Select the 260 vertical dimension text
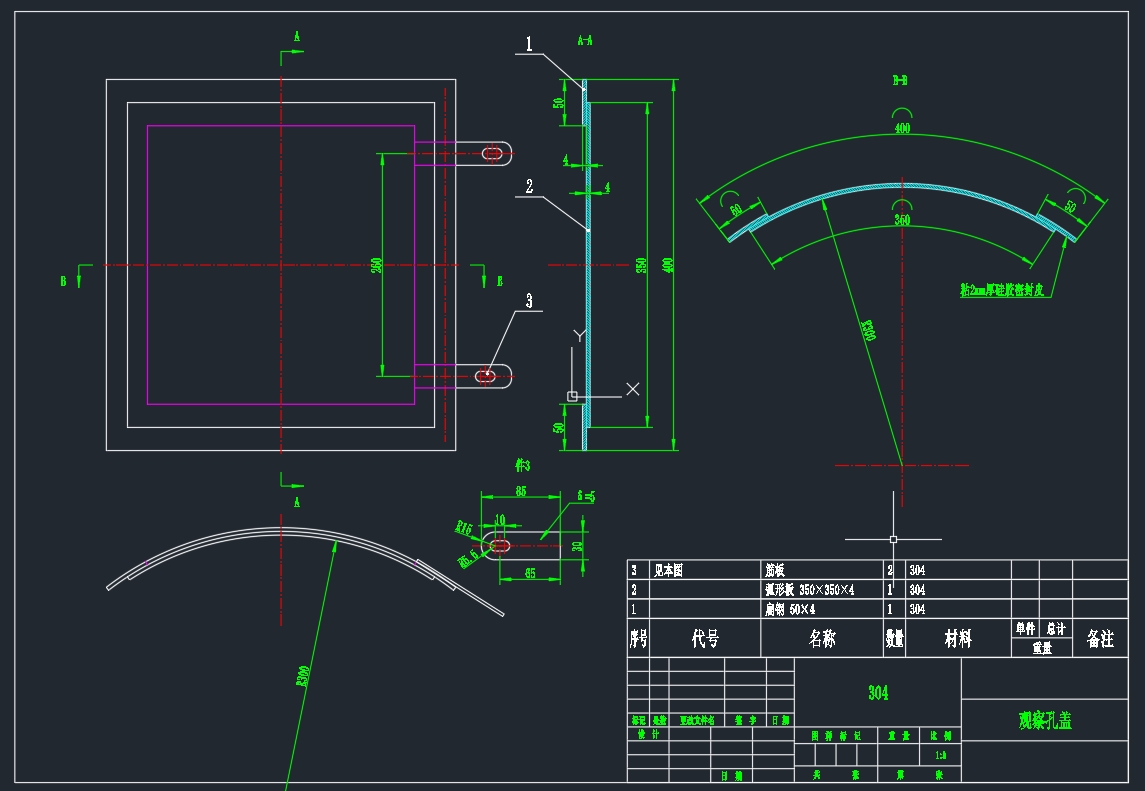 pyautogui.click(x=377, y=265)
